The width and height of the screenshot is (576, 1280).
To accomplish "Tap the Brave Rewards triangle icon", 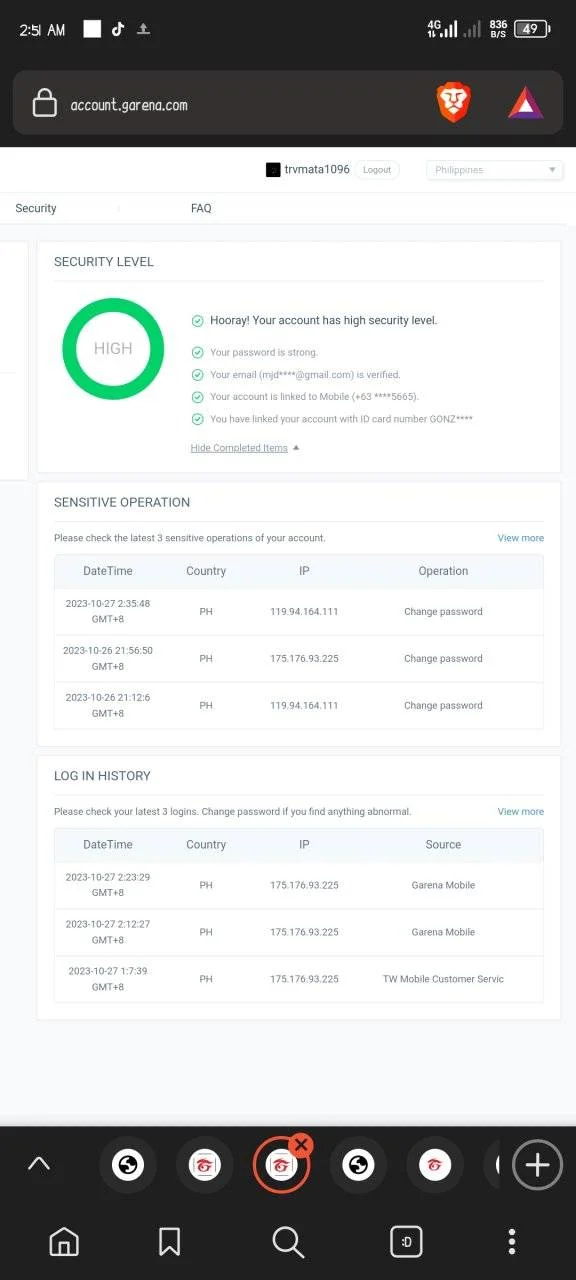I will (525, 103).
